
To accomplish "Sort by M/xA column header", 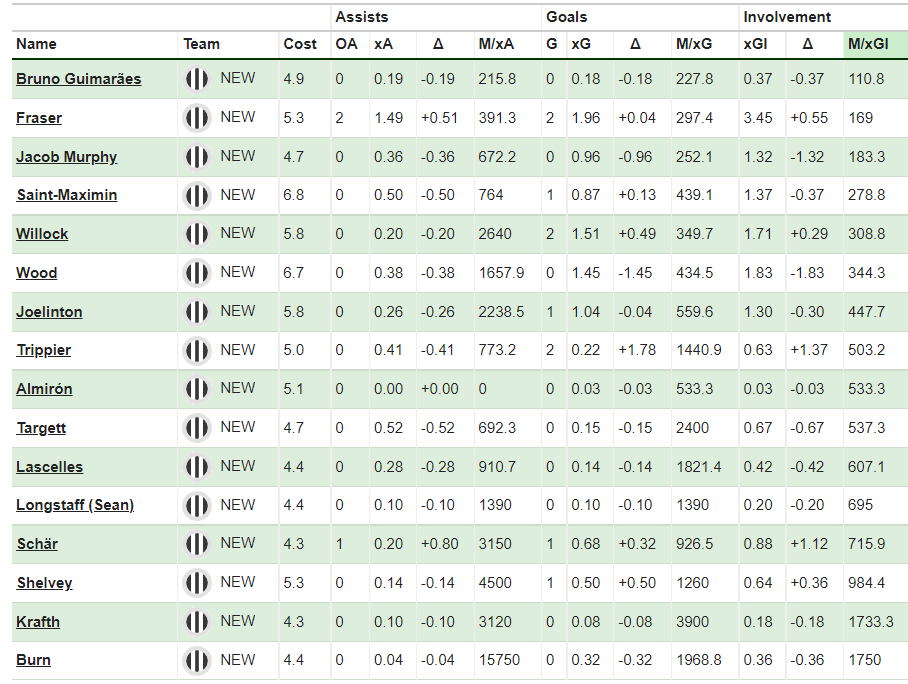I will 496,44.
